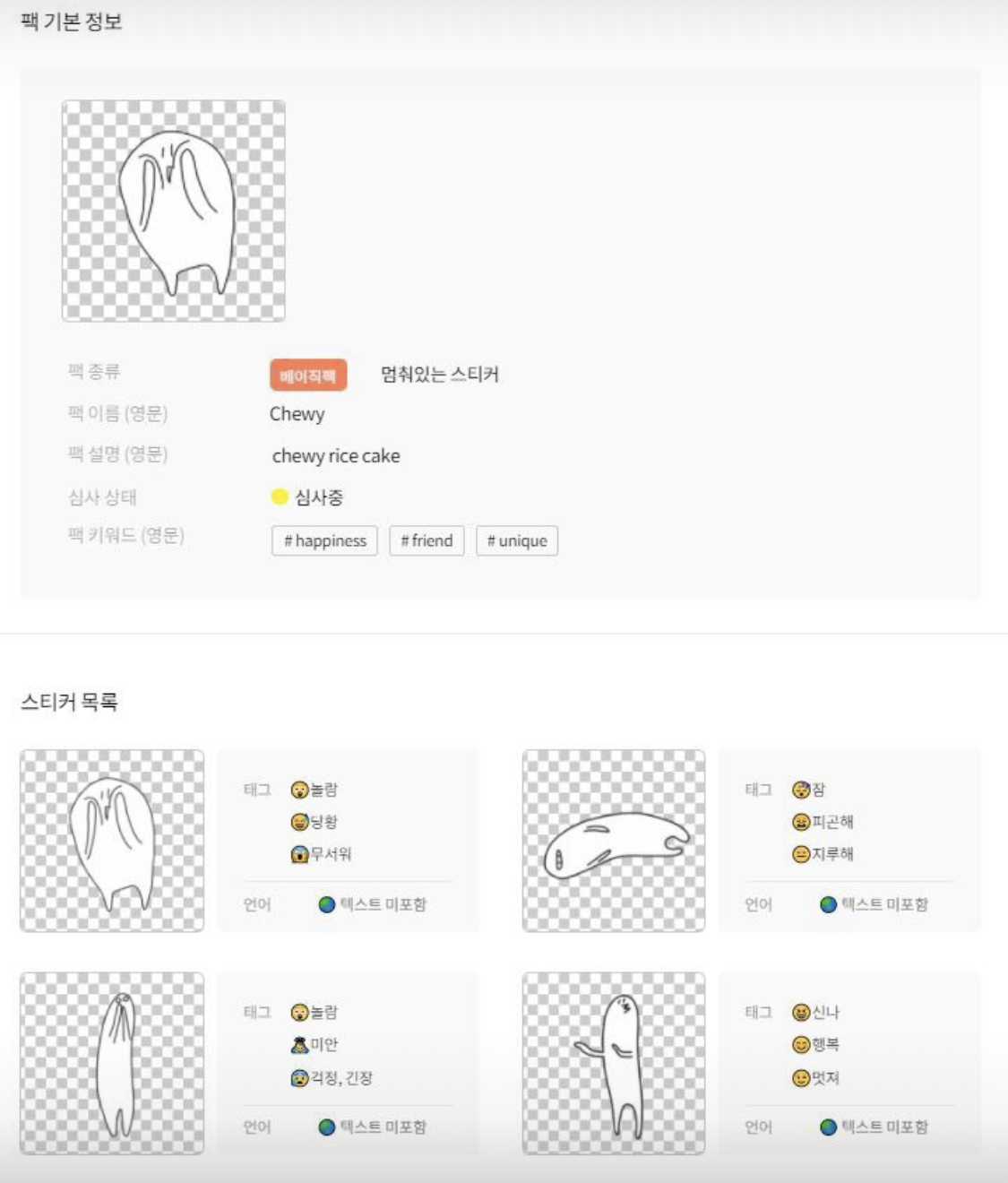Click the yellow 심사중 status dot
The image size is (1008, 1183).
pos(280,497)
